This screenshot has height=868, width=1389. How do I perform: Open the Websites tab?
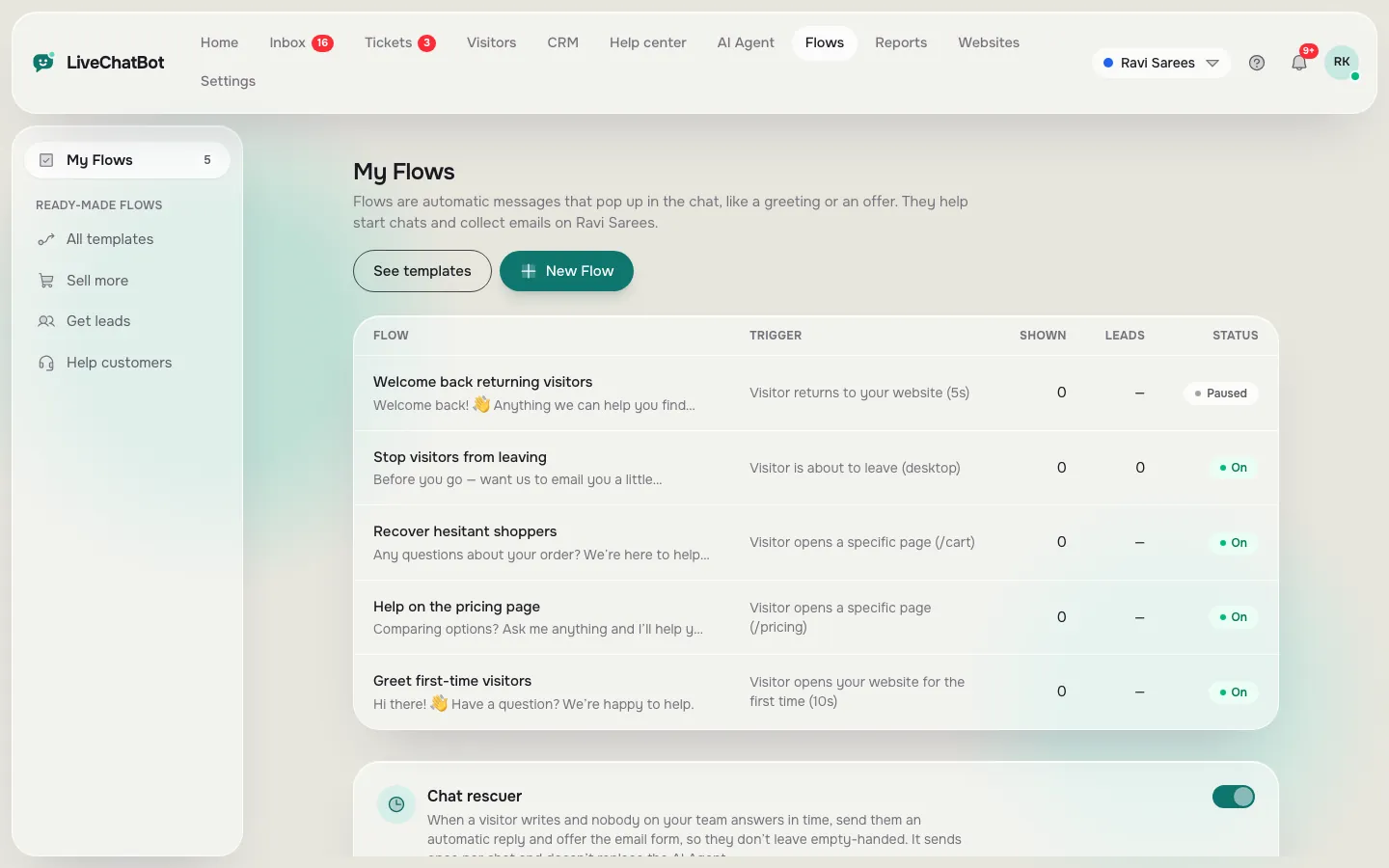coord(989,42)
